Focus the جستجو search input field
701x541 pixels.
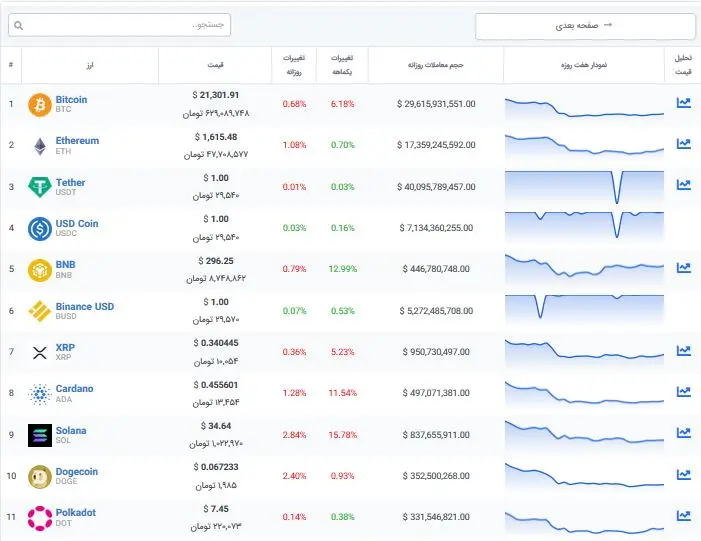point(119,25)
